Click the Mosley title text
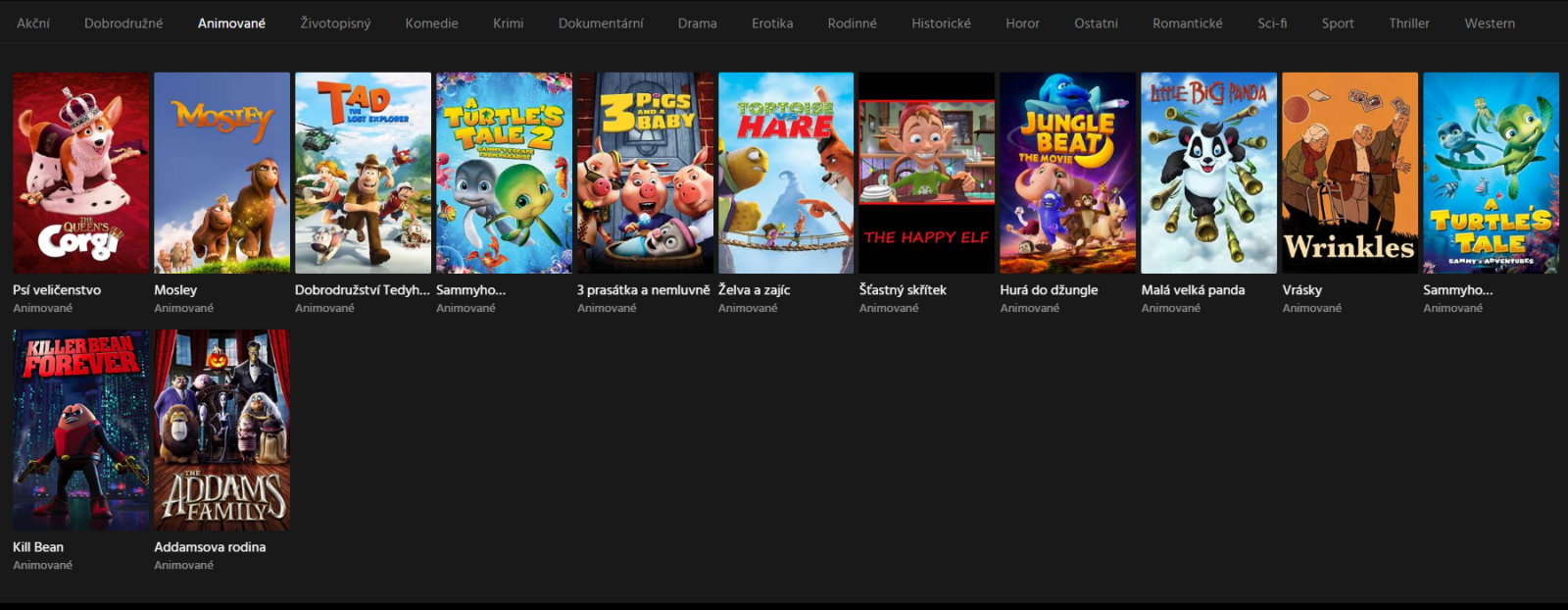1568x610 pixels. [175, 290]
